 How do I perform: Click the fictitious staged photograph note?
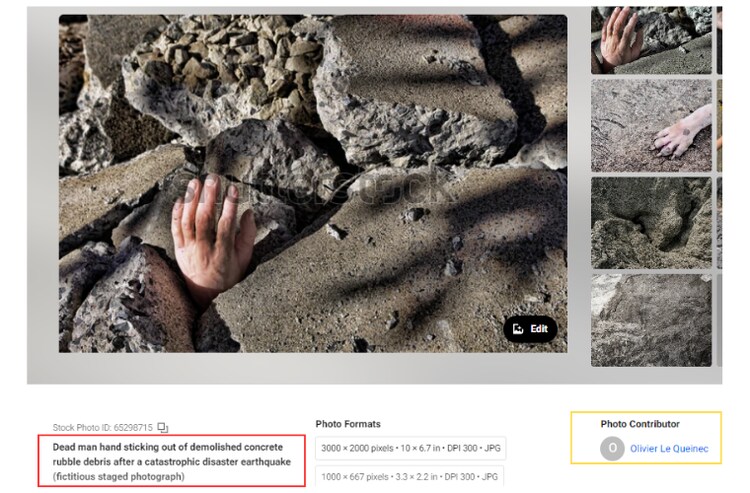[118, 477]
